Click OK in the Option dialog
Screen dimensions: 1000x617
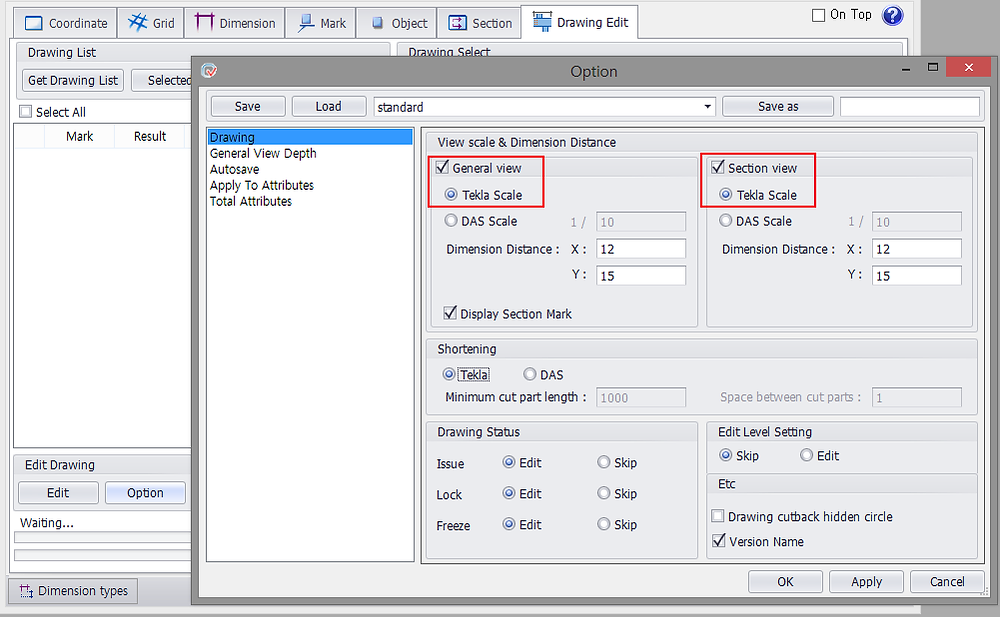[x=785, y=581]
